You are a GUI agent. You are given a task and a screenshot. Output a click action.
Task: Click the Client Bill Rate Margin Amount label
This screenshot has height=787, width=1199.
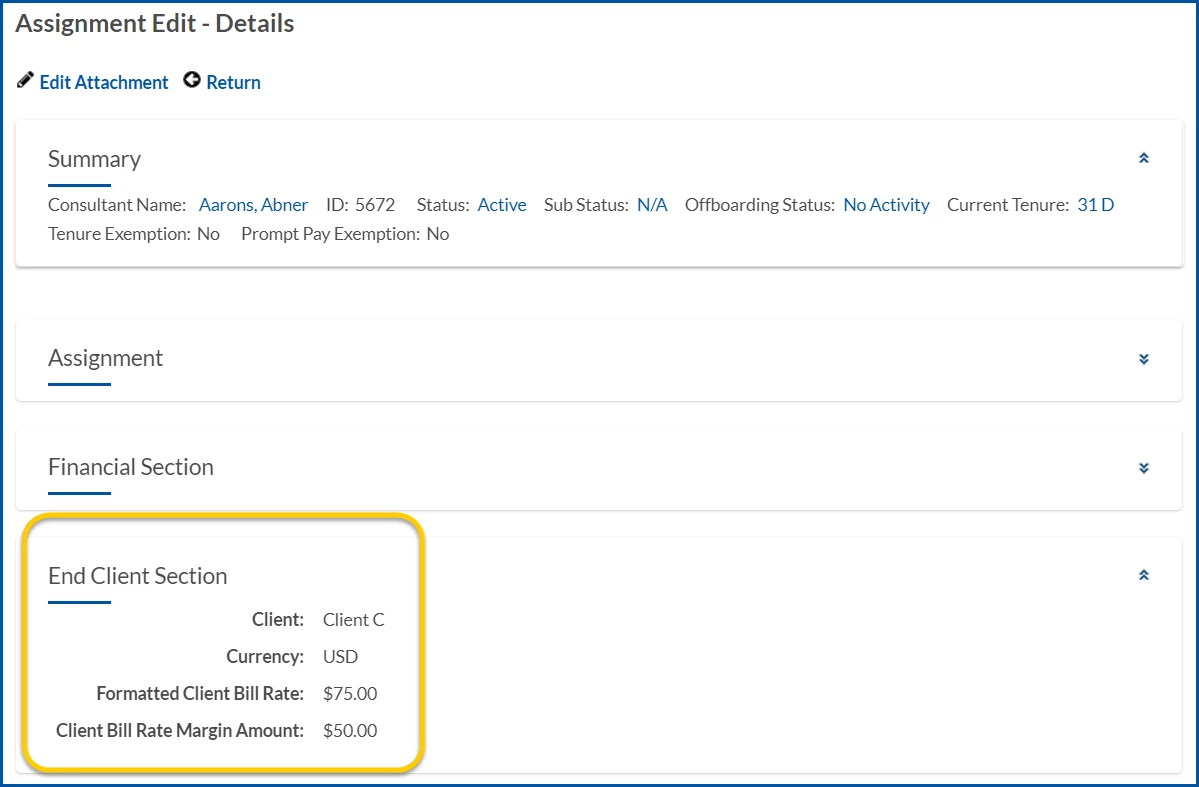[180, 730]
